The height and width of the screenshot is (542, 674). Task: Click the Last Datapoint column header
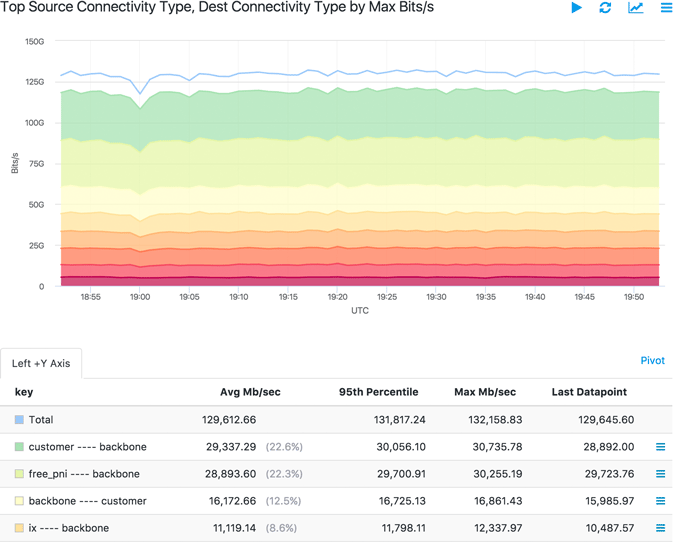pos(589,392)
